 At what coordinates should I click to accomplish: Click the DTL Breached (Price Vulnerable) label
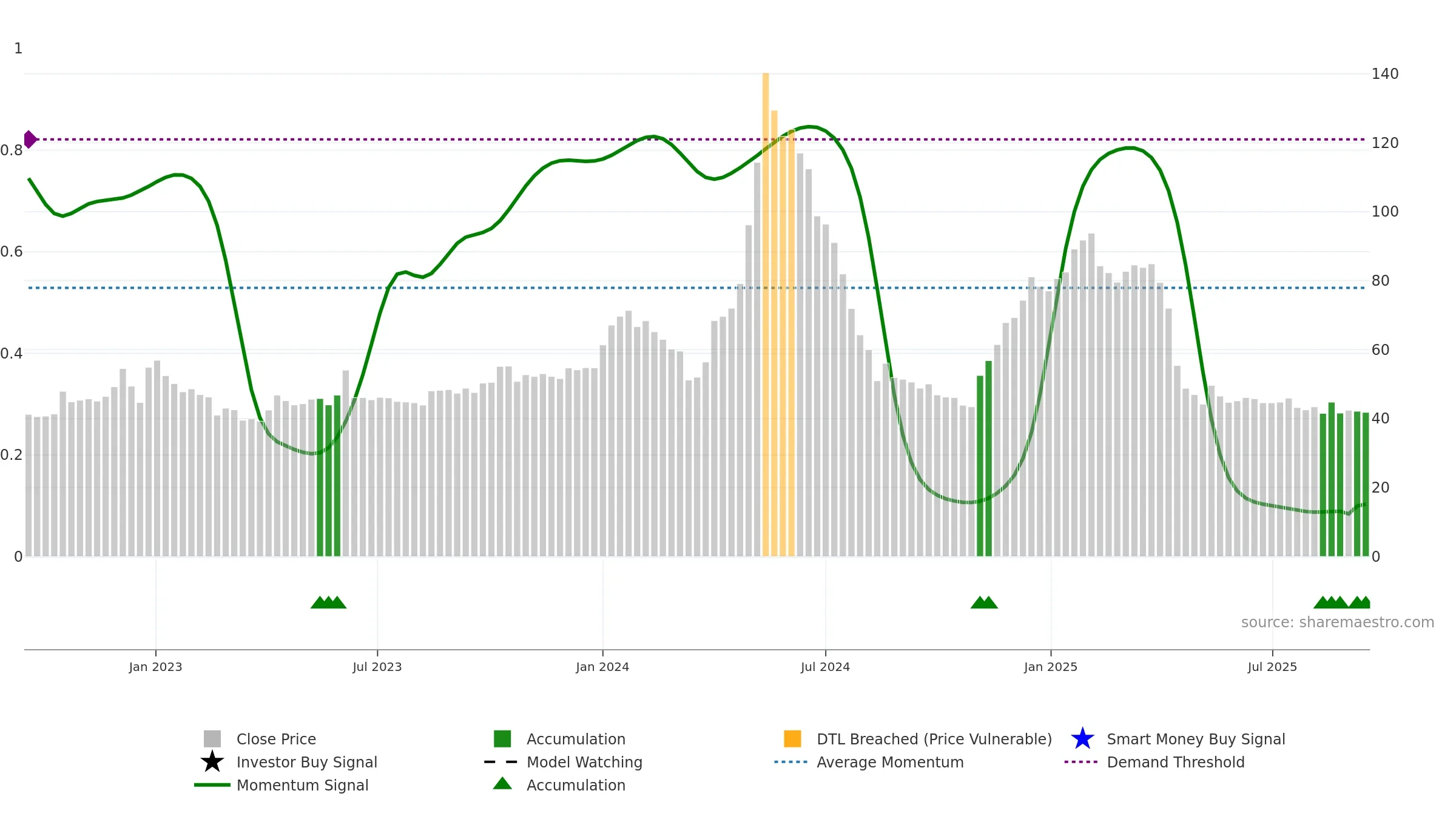934,739
